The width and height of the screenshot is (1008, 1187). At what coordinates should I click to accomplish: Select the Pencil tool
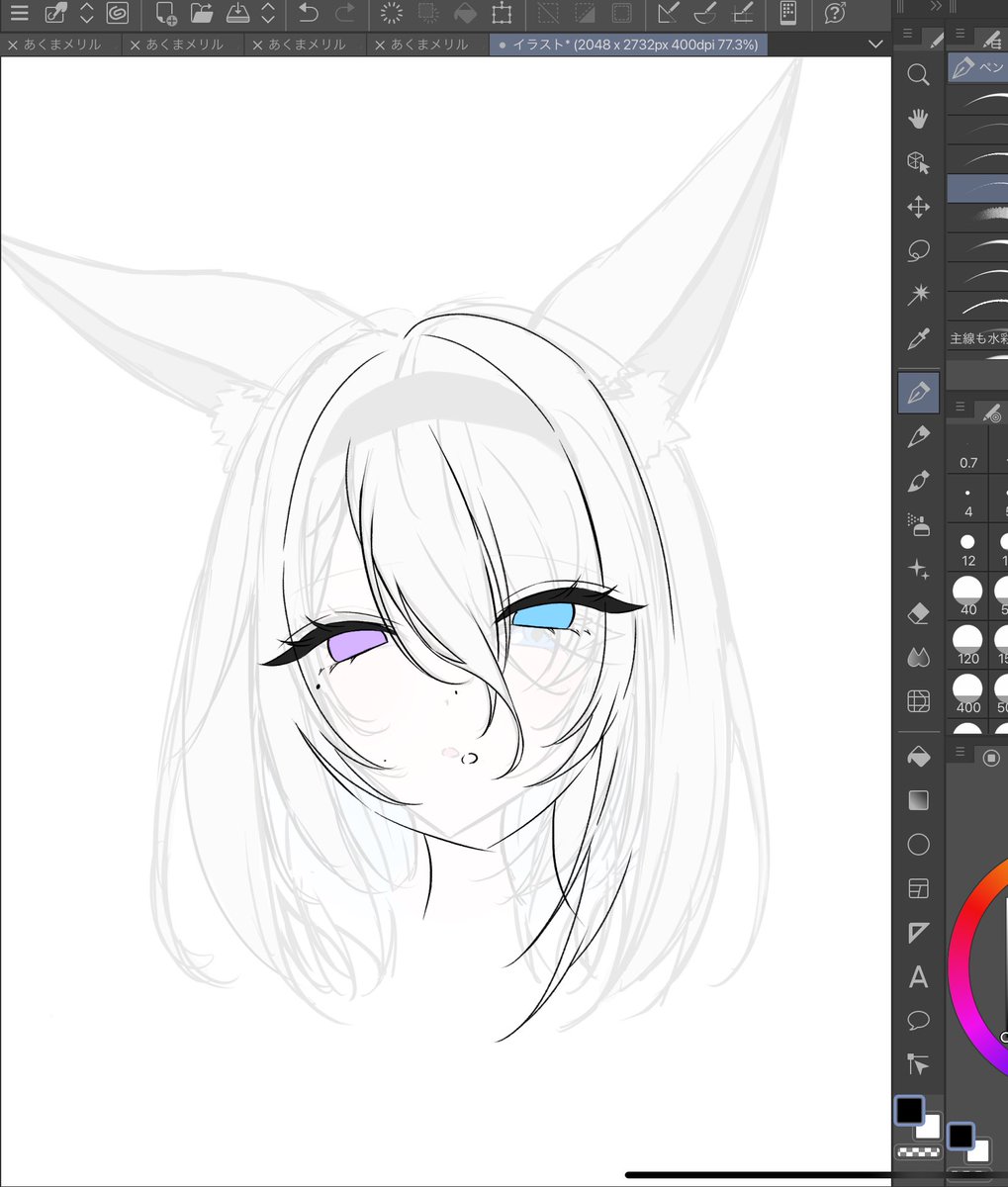[918, 436]
